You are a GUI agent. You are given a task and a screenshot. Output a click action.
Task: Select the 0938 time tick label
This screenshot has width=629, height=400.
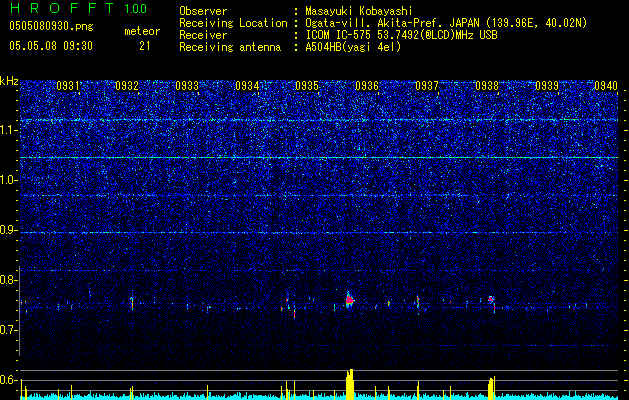486,86
